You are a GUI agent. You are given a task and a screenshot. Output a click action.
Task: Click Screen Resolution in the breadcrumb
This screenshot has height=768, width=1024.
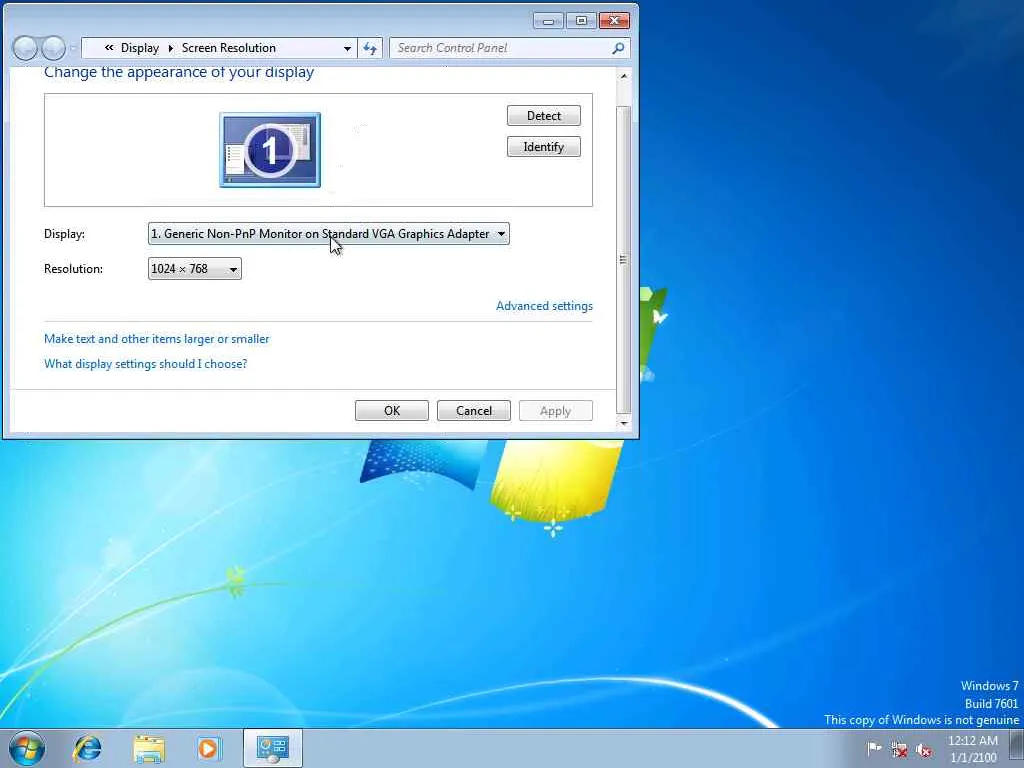[229, 48]
